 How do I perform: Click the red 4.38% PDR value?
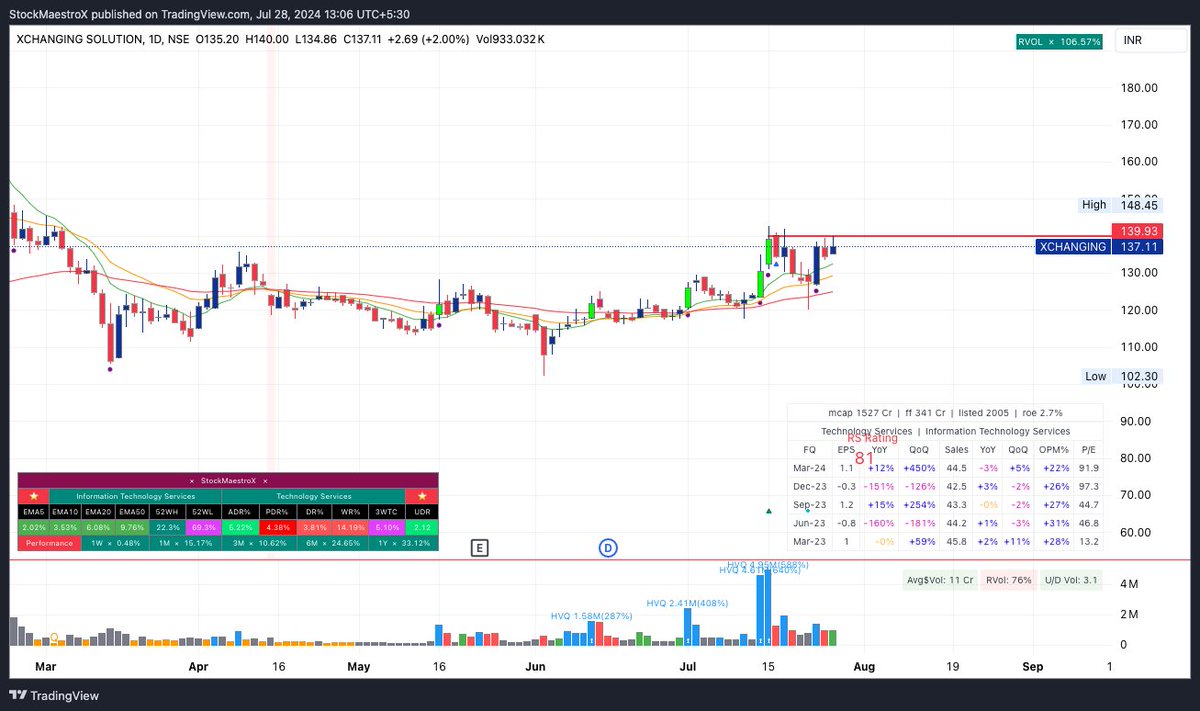point(276,527)
